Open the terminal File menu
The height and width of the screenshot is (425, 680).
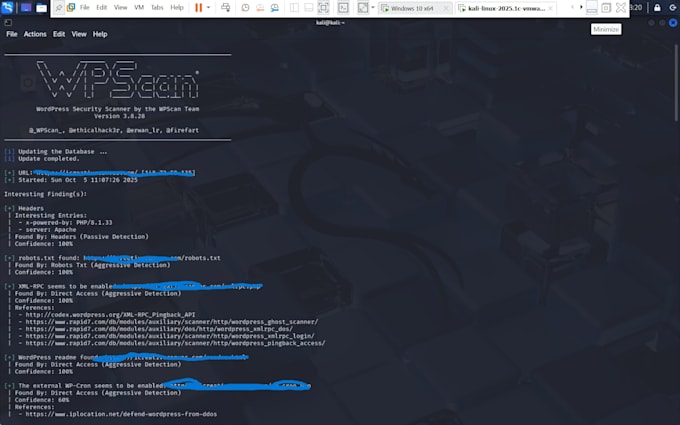[12, 34]
